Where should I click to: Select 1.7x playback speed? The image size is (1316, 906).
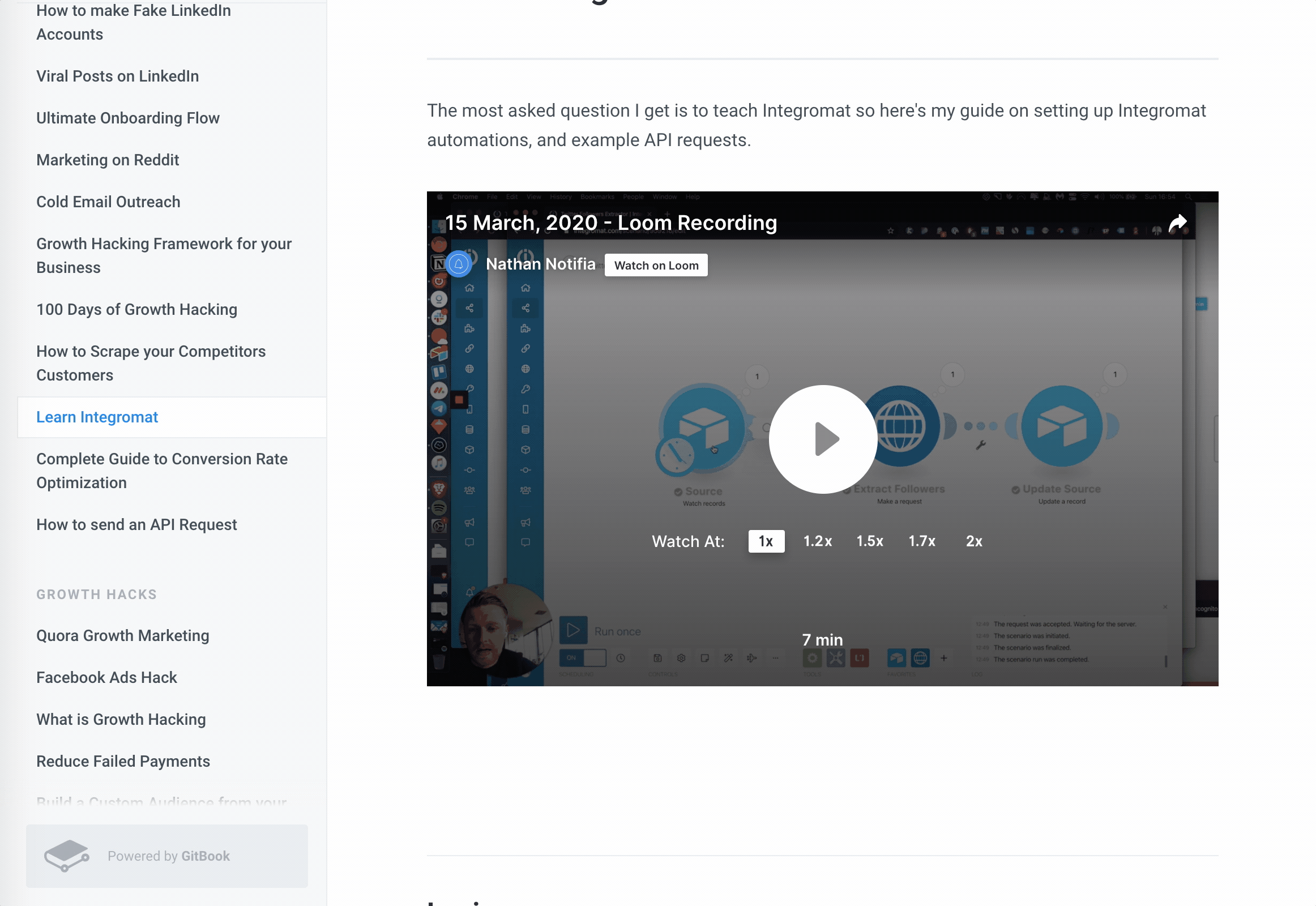coord(922,541)
